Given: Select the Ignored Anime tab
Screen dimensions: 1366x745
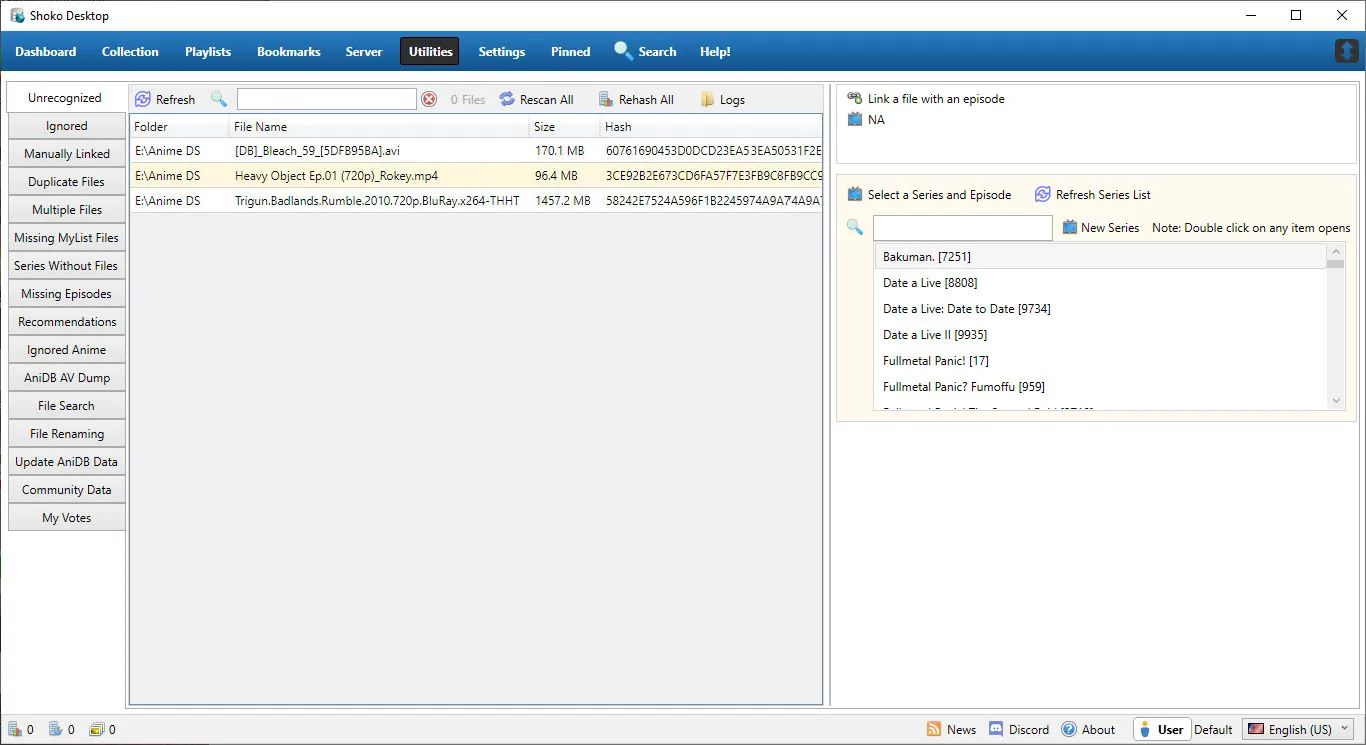Looking at the screenshot, I should [67, 350].
